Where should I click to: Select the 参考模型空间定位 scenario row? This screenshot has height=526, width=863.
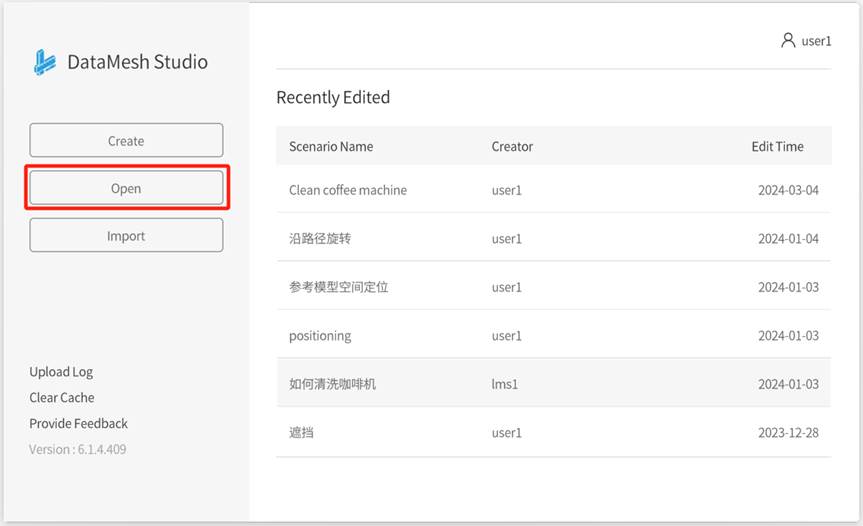338,287
